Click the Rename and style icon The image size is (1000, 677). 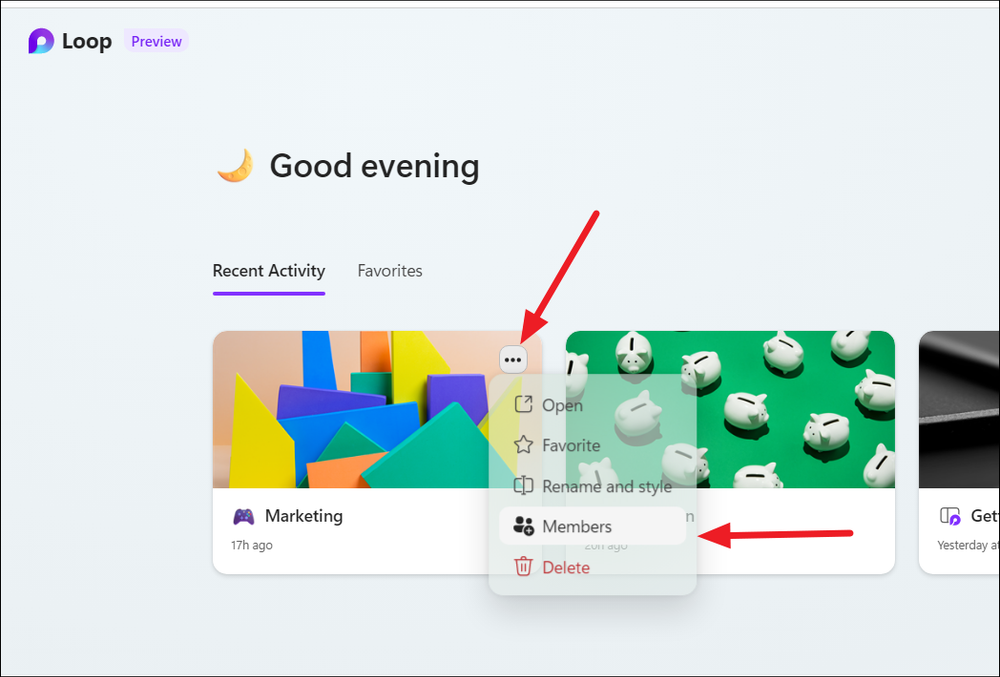[523, 485]
